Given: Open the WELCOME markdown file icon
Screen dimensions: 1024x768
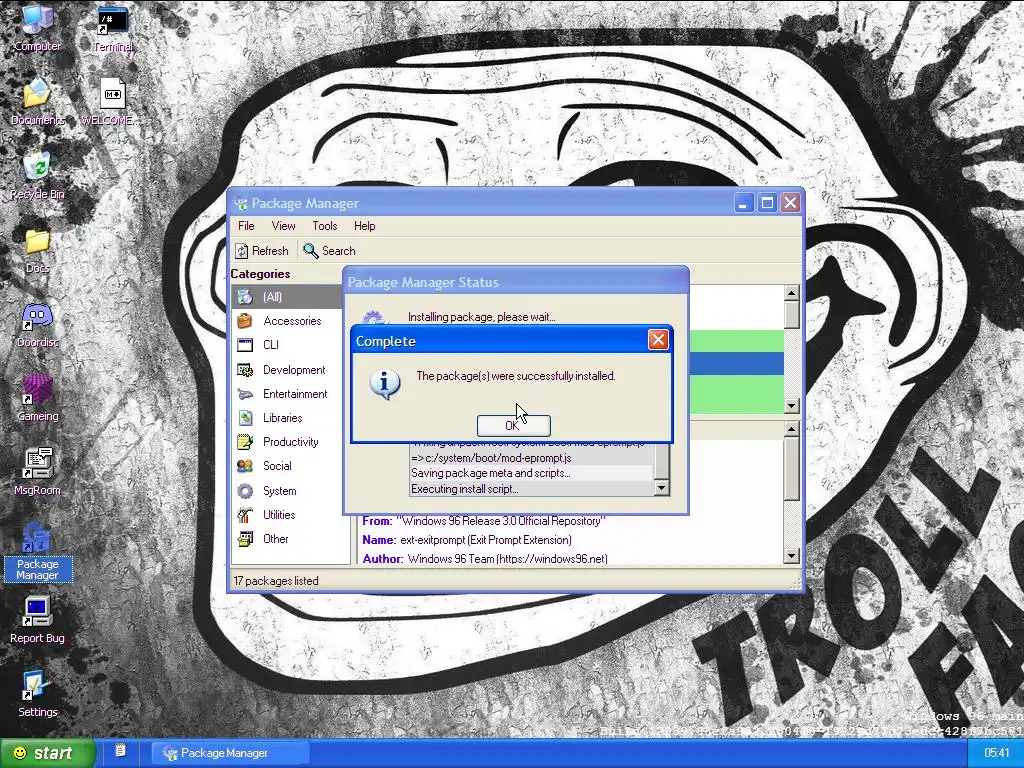Looking at the screenshot, I should click(111, 101).
